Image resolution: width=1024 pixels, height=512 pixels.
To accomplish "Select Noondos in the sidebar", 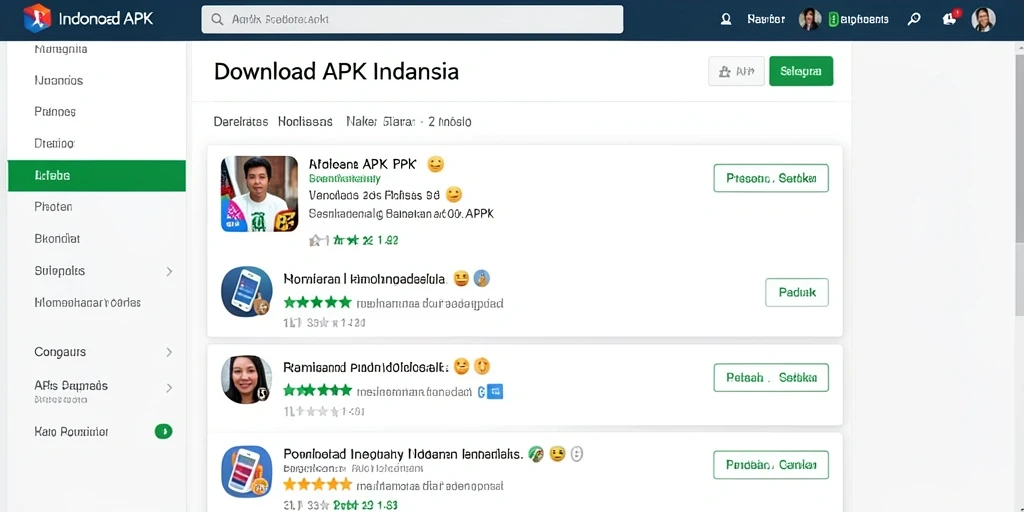I will (x=59, y=80).
